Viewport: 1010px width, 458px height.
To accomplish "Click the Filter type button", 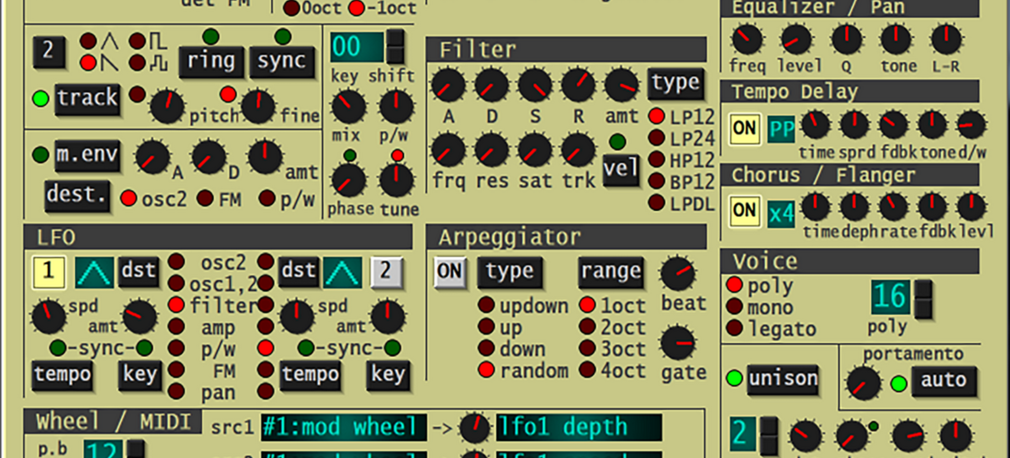I will 675,83.
